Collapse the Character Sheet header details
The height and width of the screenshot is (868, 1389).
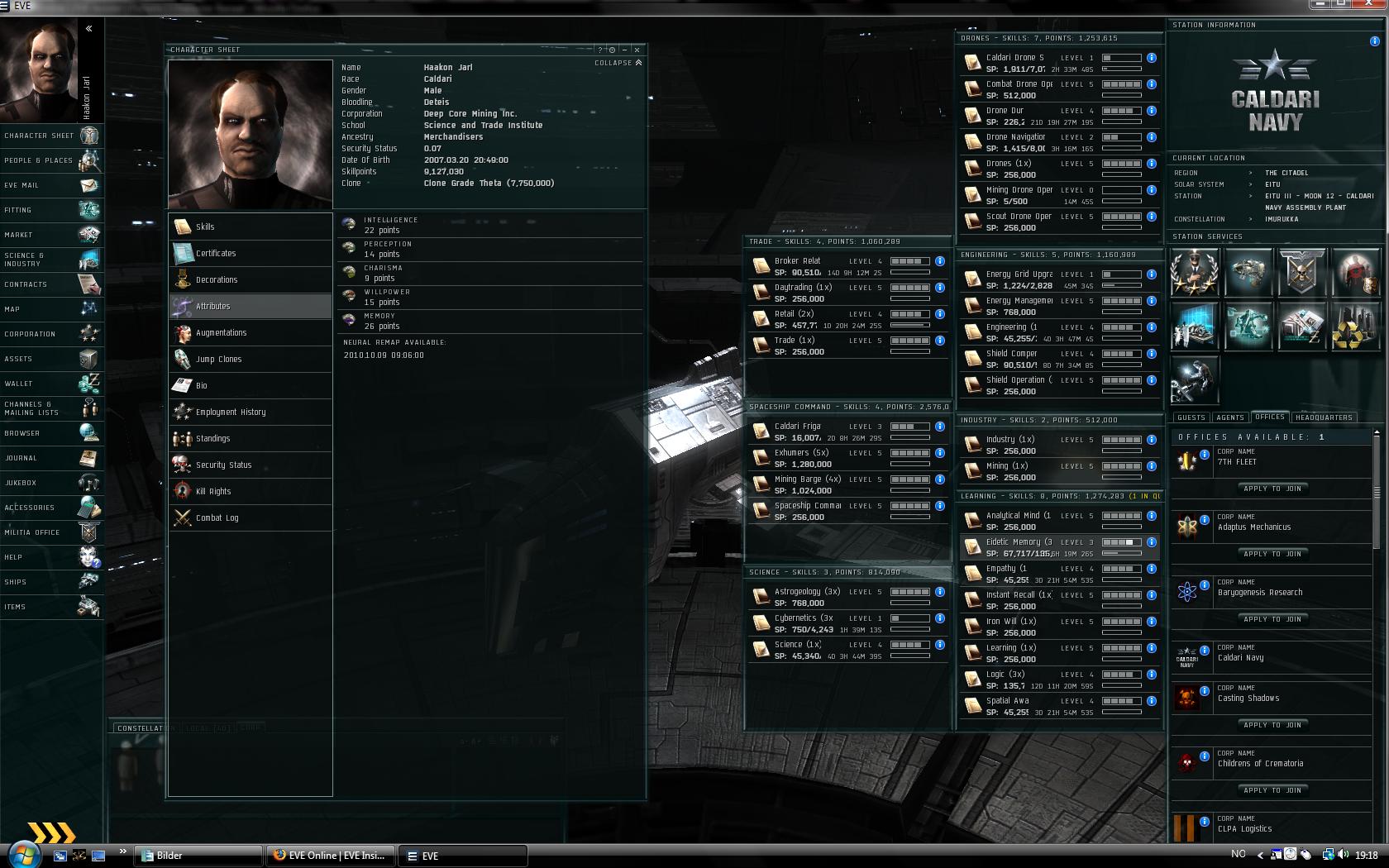click(618, 63)
